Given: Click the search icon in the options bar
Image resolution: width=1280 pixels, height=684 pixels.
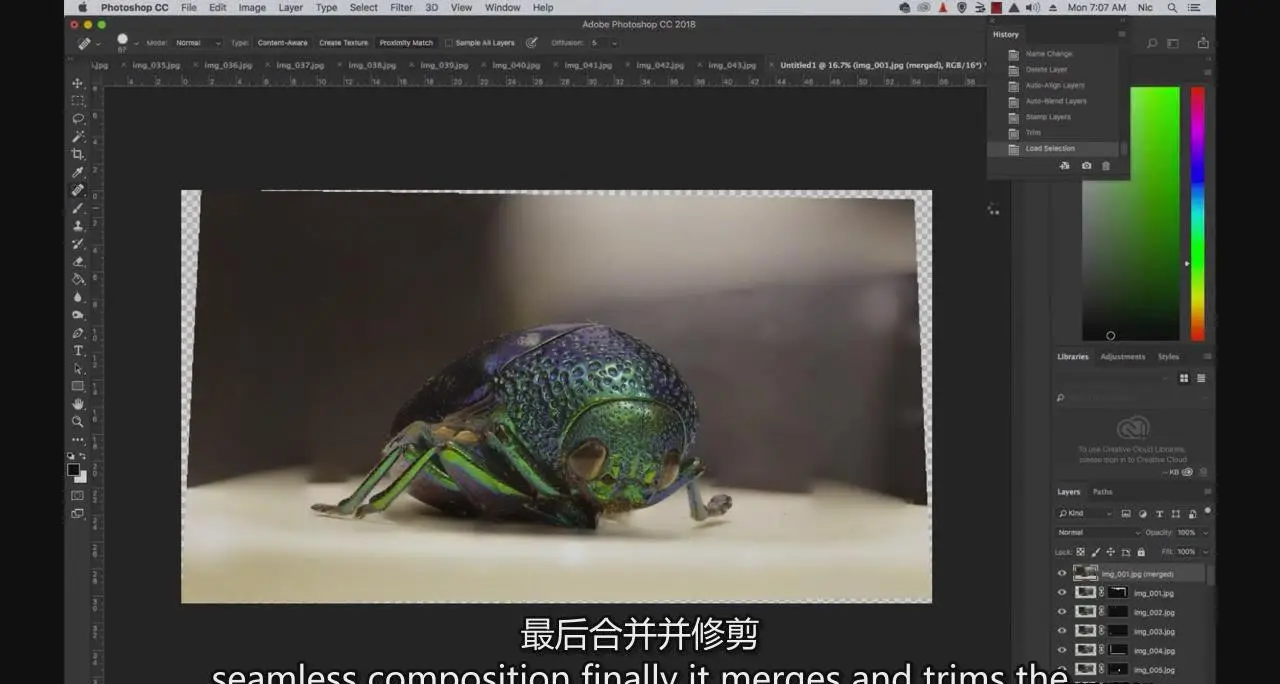Looking at the screenshot, I should click(1152, 43).
